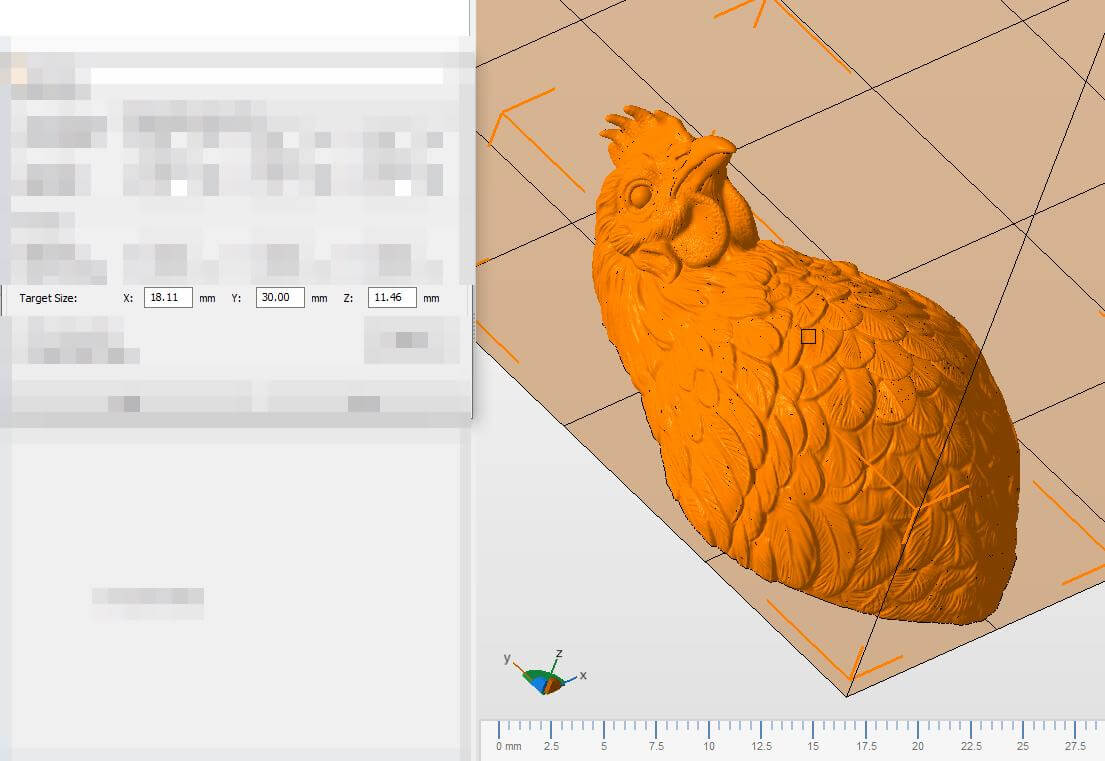Click the Z target size field showing 11.46
1105x761 pixels.
[x=392, y=298]
